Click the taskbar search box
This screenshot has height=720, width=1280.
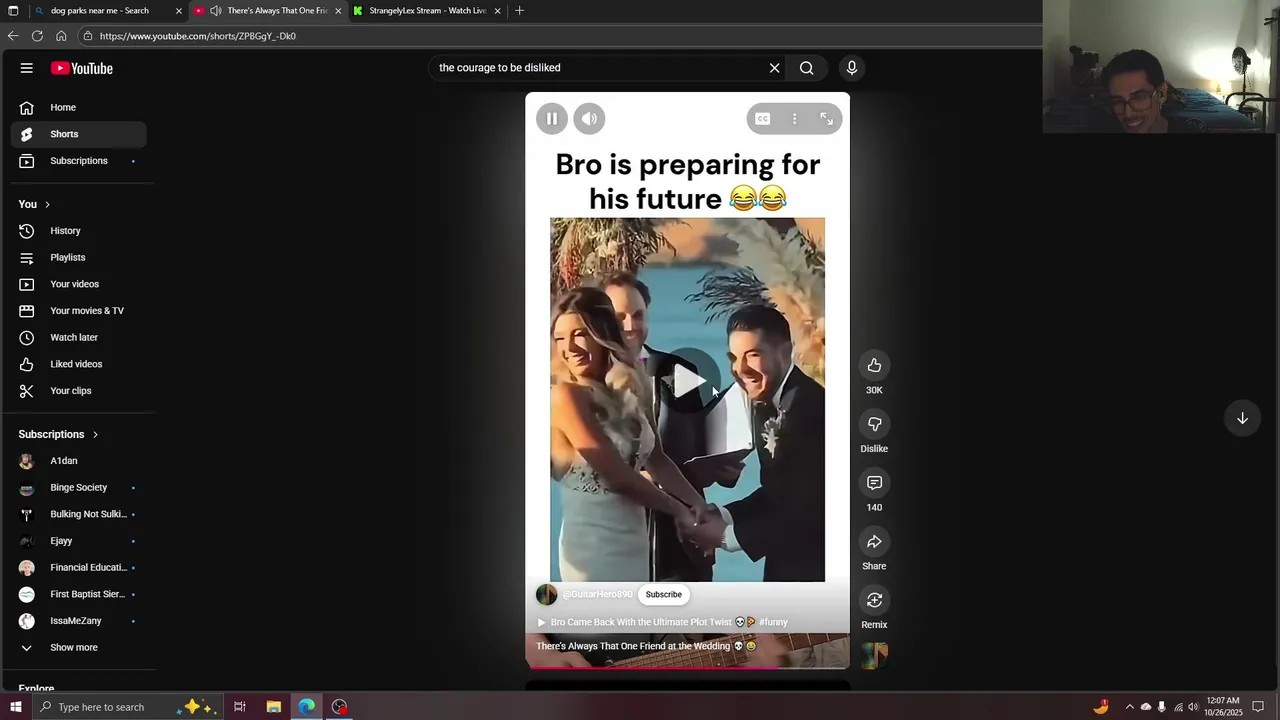[128, 707]
